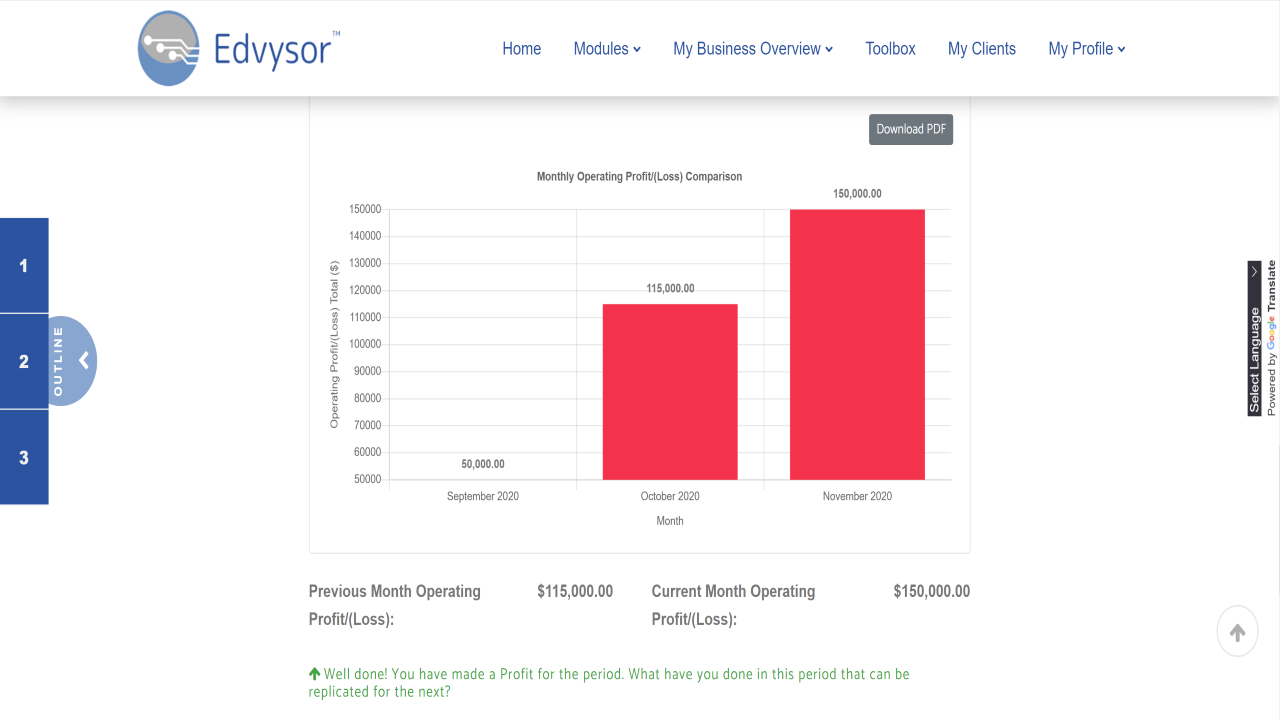Select the September 2020 axis label
The image size is (1280, 720).
483,496
